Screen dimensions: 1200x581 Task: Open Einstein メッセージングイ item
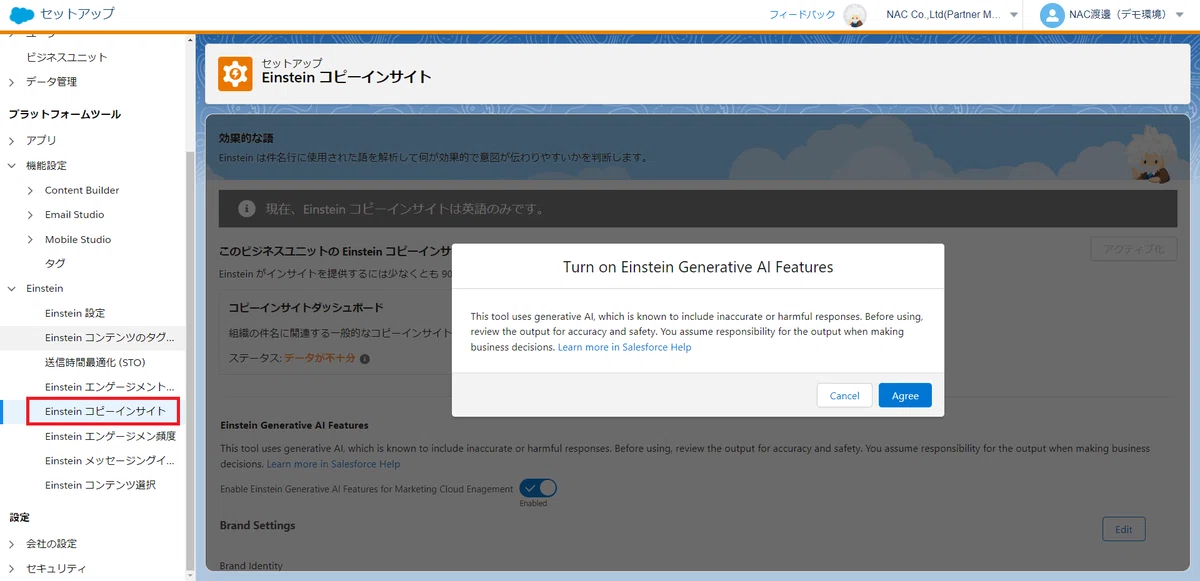click(110, 461)
